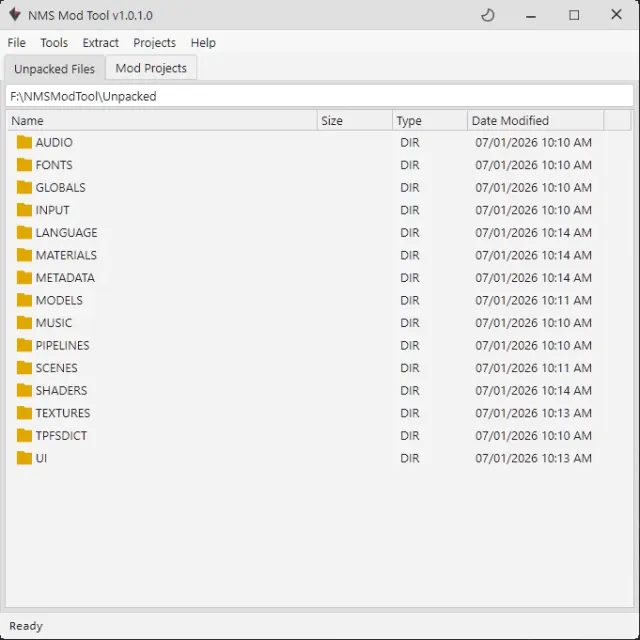The width and height of the screenshot is (640, 640).
Task: Click the PIPELINES folder icon
Action: [24, 345]
